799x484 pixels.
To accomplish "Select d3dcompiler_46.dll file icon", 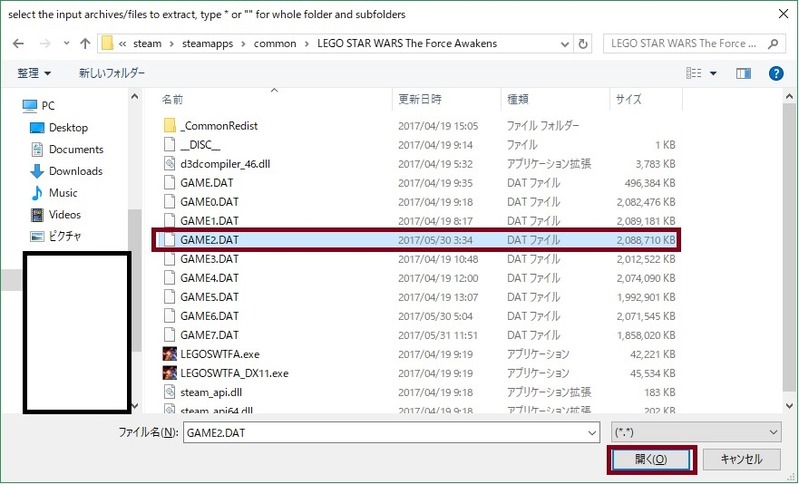I will click(x=170, y=164).
